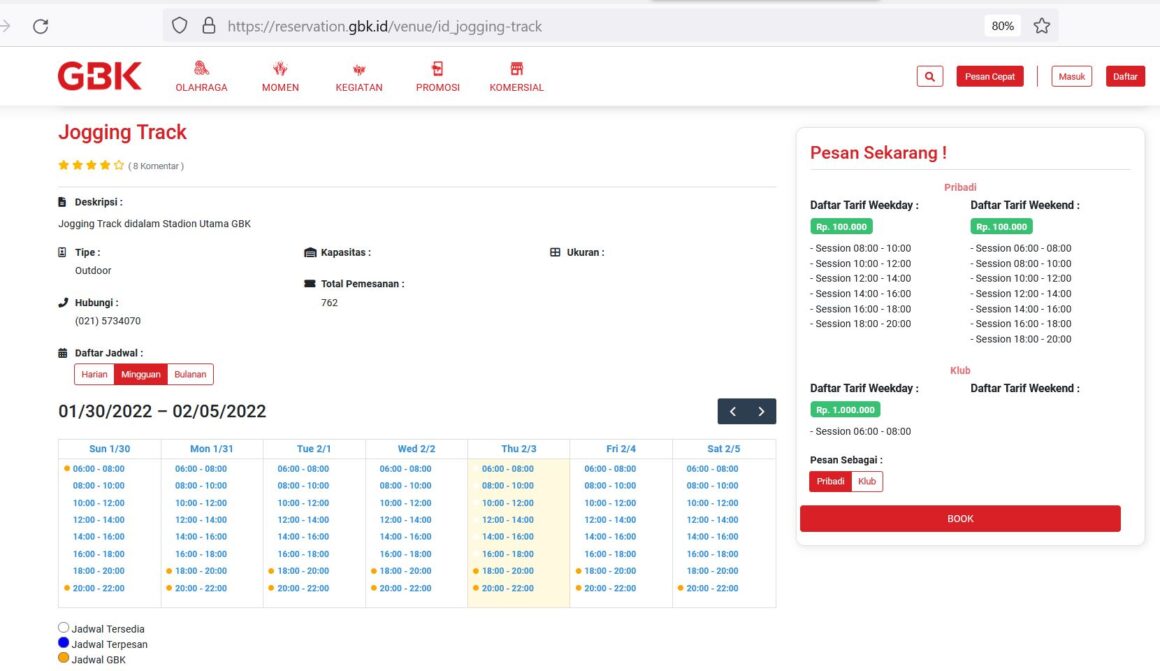Open the KOMERSIAL navigation icon
1160x671 pixels.
[516, 68]
